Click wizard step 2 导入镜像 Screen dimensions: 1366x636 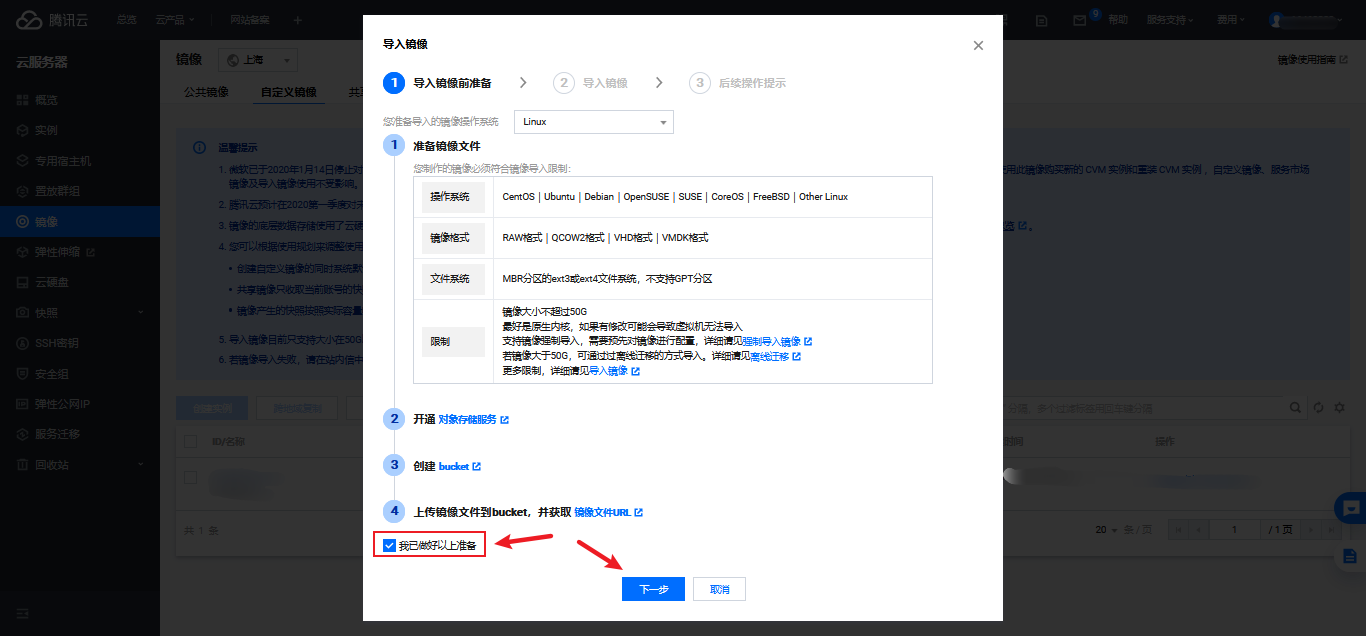591,83
